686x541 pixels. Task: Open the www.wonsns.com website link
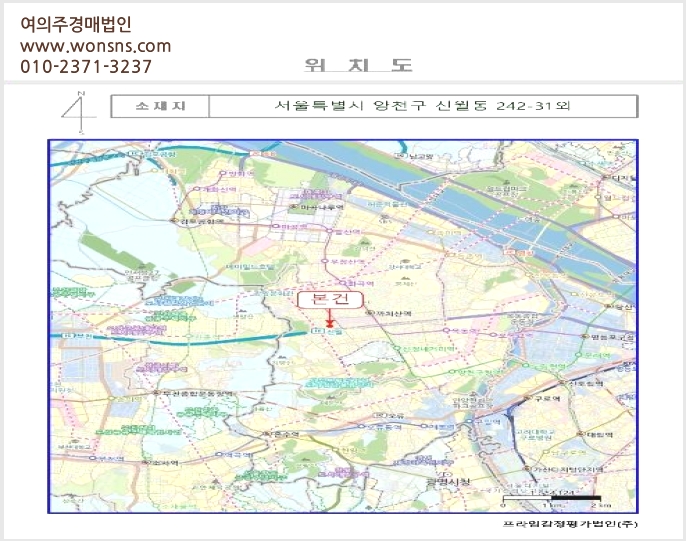click(95, 46)
